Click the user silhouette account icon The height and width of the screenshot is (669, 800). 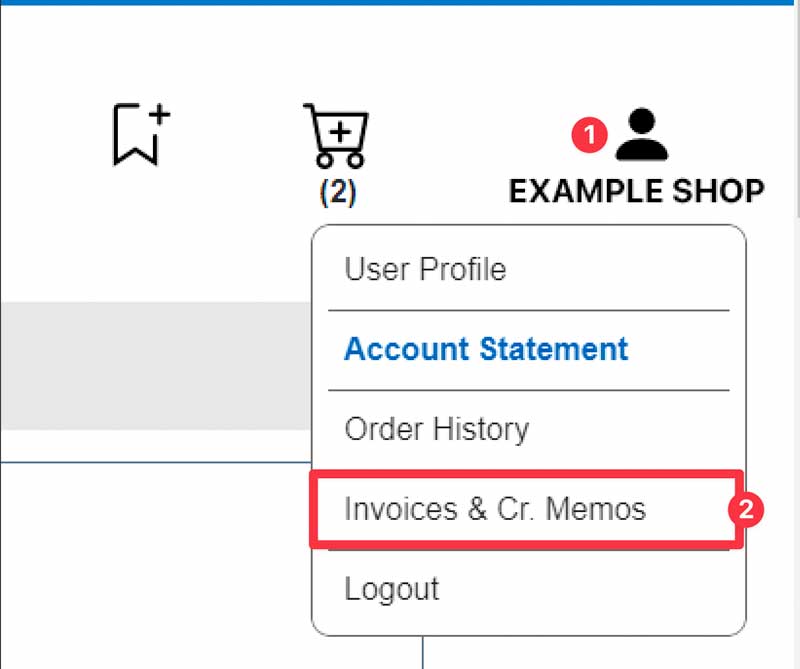641,135
